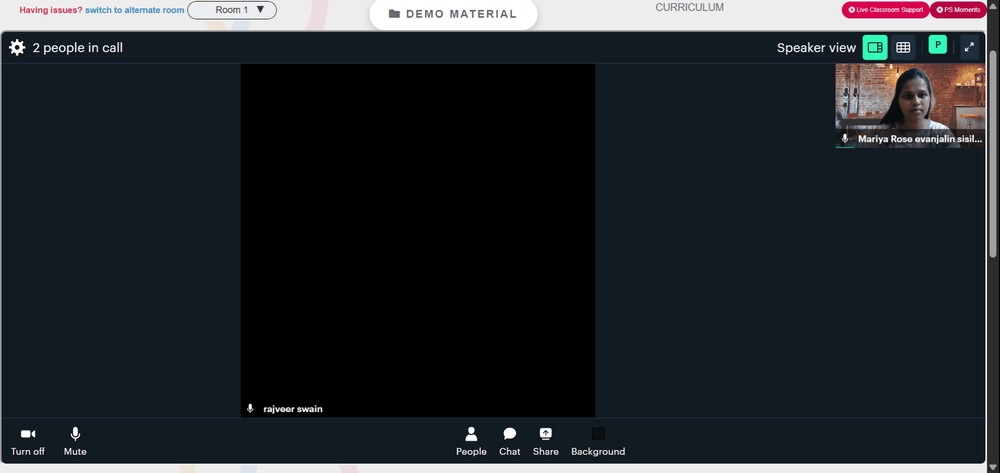Click the main black speaker video
This screenshot has width=1000, height=473.
(x=418, y=240)
